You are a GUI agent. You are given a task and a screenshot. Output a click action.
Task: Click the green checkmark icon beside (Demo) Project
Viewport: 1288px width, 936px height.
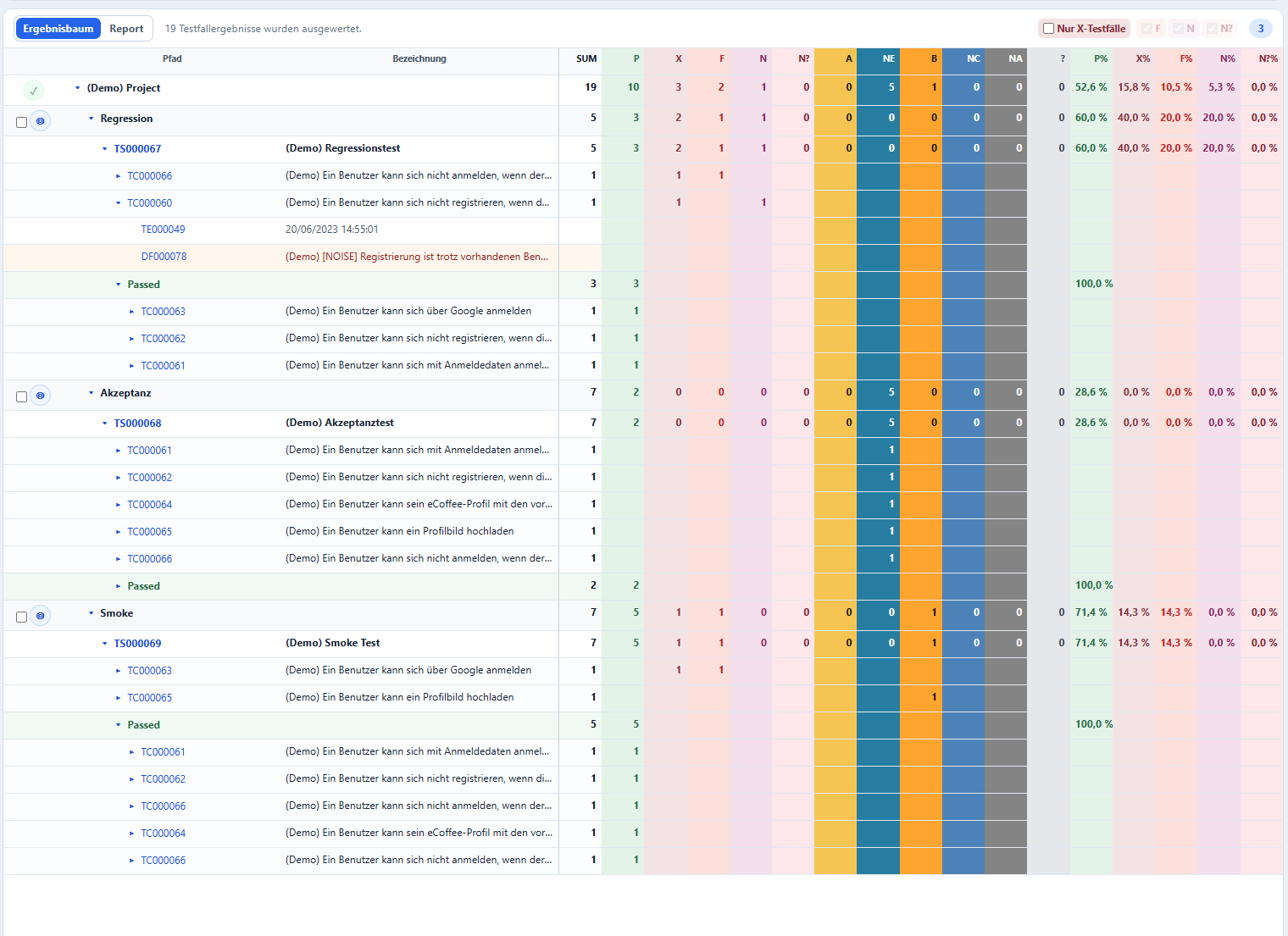[x=33, y=90]
